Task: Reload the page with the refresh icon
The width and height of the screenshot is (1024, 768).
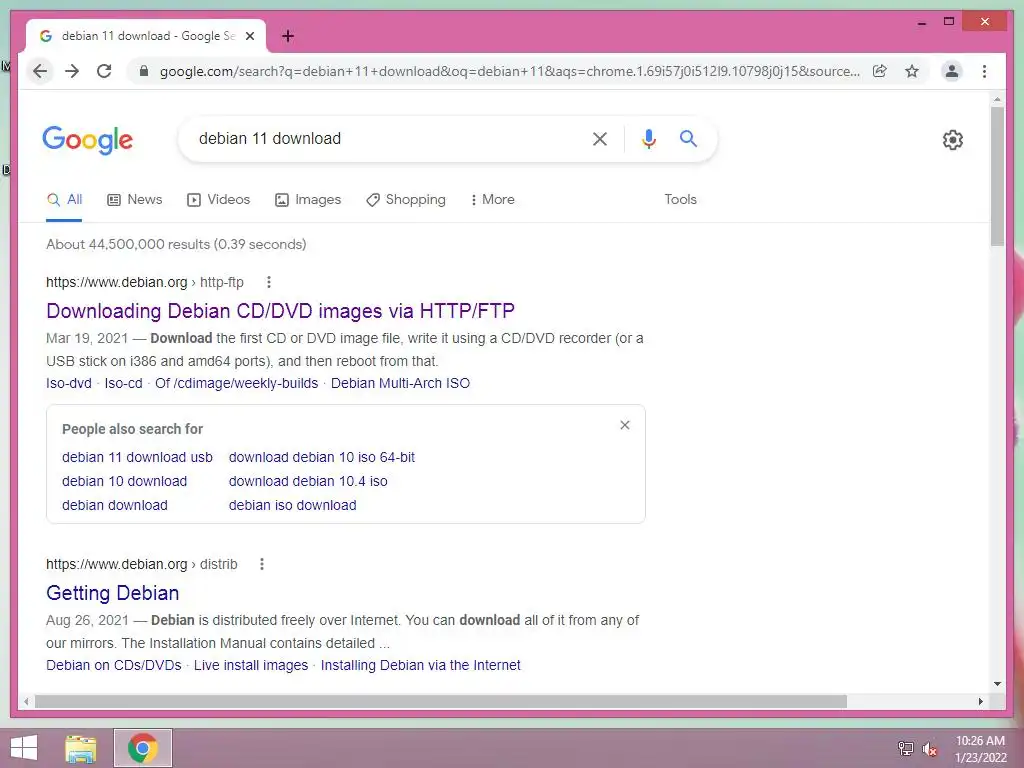Action: pyautogui.click(x=104, y=71)
